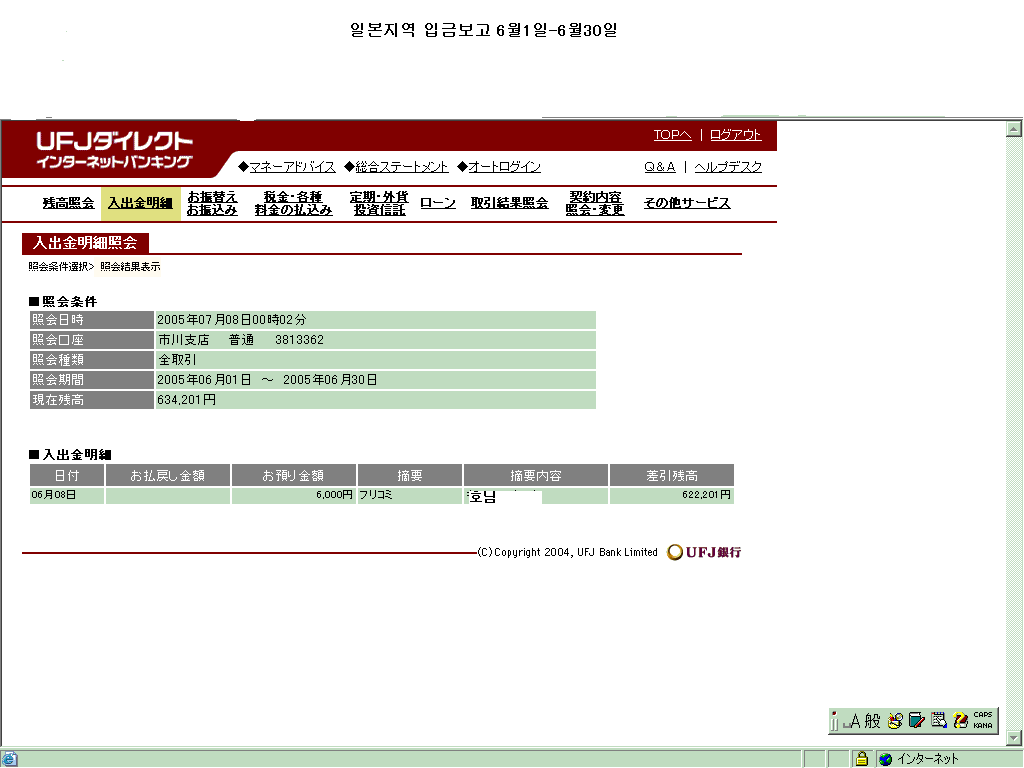Viewport: 1024px width, 768px height.
Task: Click the scrollbar up arrow
Action: 1014,129
